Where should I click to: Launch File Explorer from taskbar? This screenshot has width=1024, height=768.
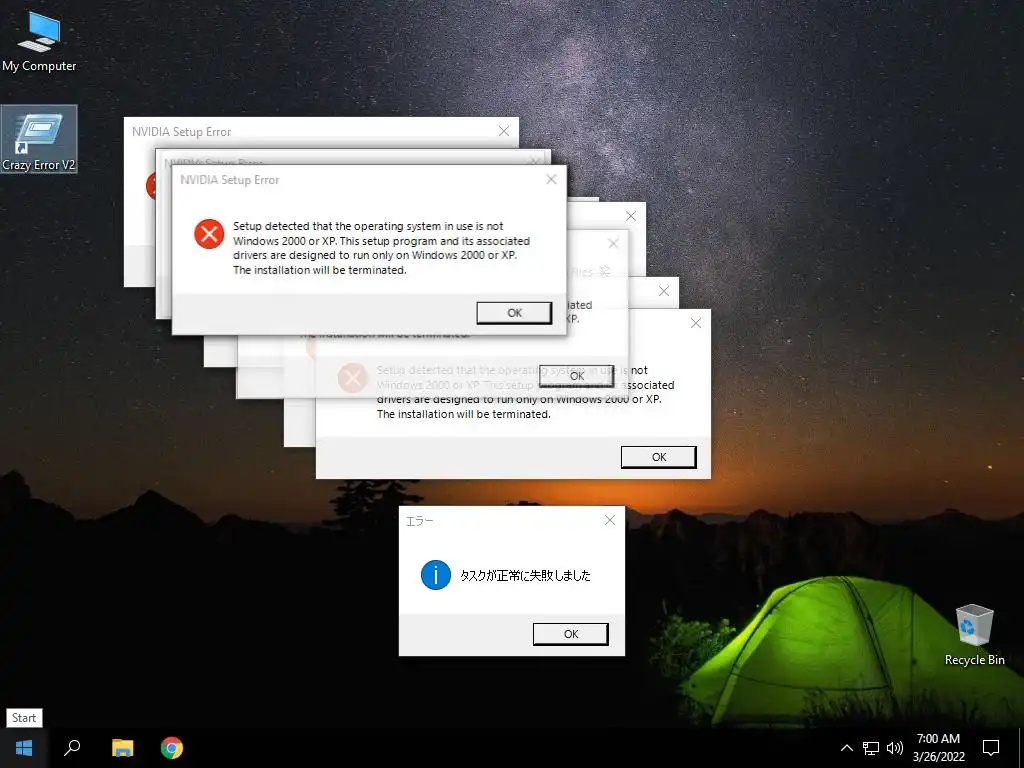[x=122, y=748]
